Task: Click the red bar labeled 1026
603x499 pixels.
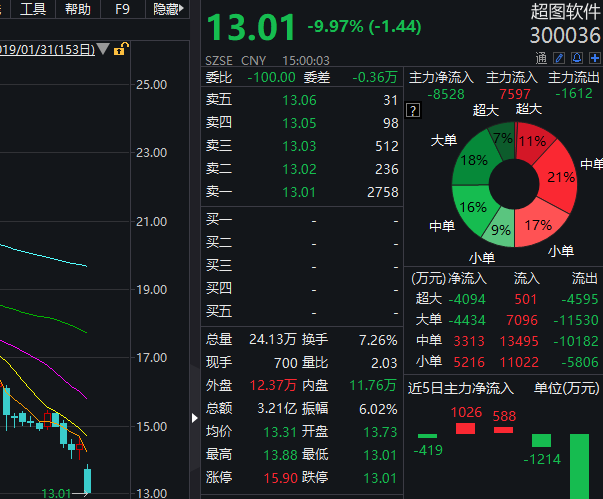Action: point(465,429)
